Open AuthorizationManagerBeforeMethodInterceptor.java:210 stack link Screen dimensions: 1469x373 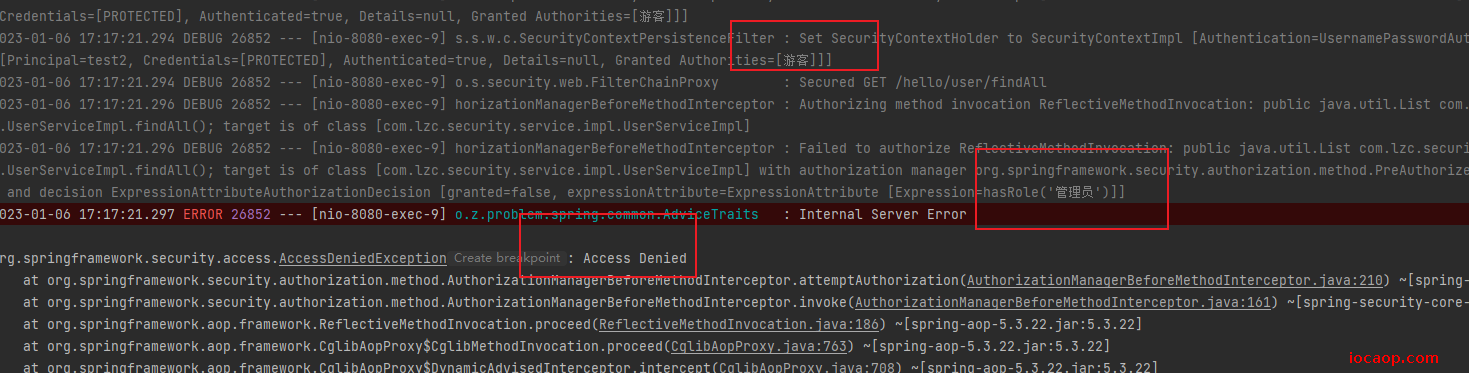tap(1174, 280)
